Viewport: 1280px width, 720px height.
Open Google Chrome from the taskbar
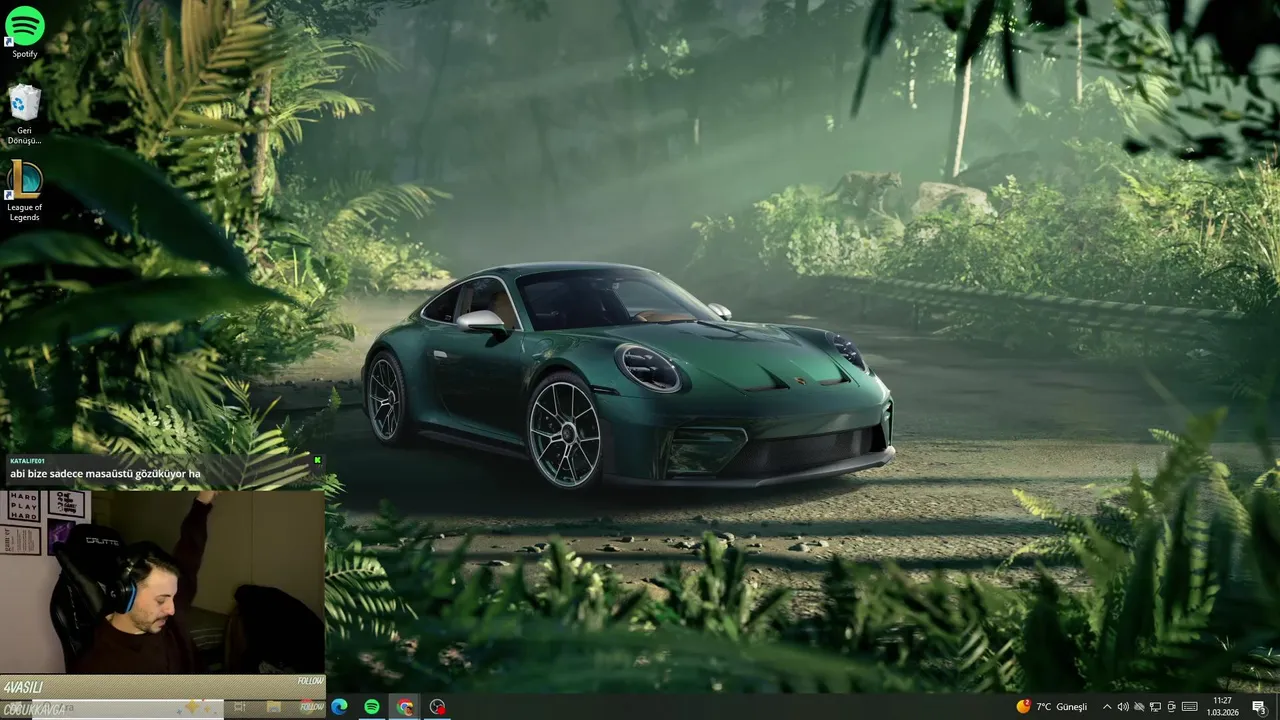[404, 707]
